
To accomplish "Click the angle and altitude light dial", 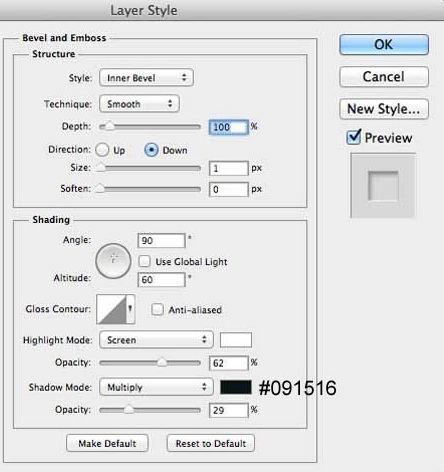I will (113, 261).
